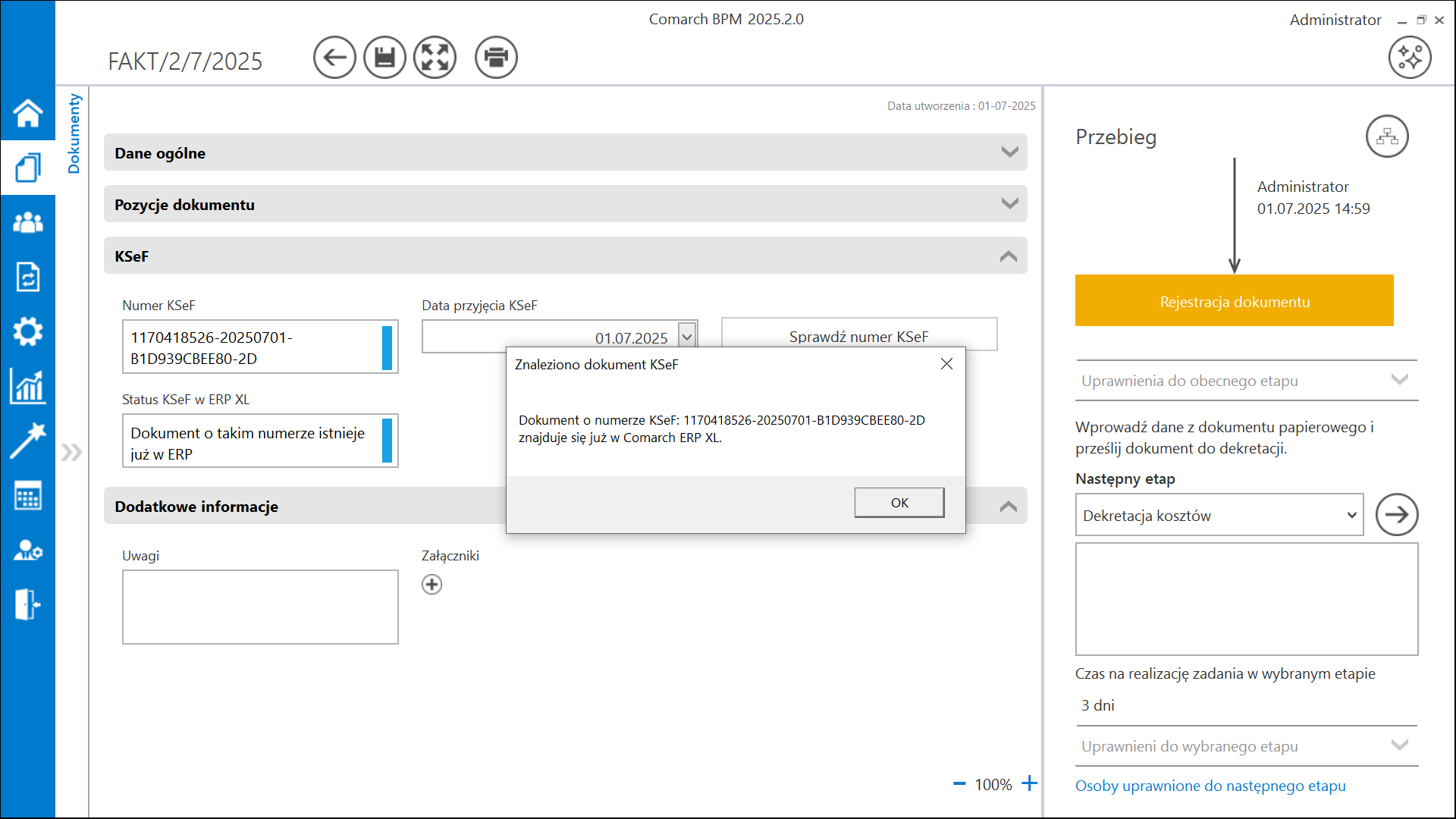Open the Documents sidebar icon
Screen dimensions: 1456x819
pyautogui.click(x=28, y=168)
